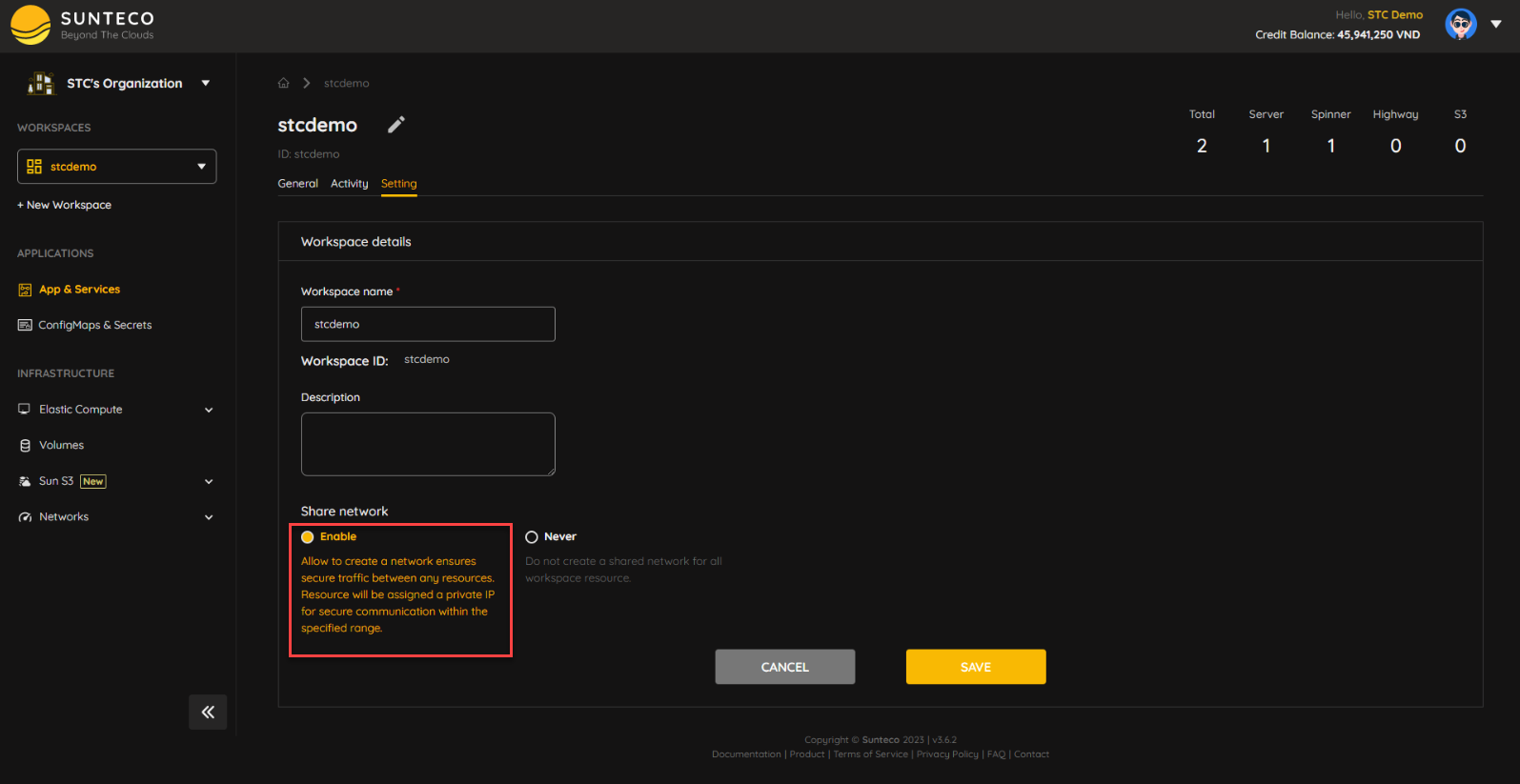Click the stcdemo workspace grid icon
Image resolution: width=1520 pixels, height=784 pixels.
tap(34, 167)
